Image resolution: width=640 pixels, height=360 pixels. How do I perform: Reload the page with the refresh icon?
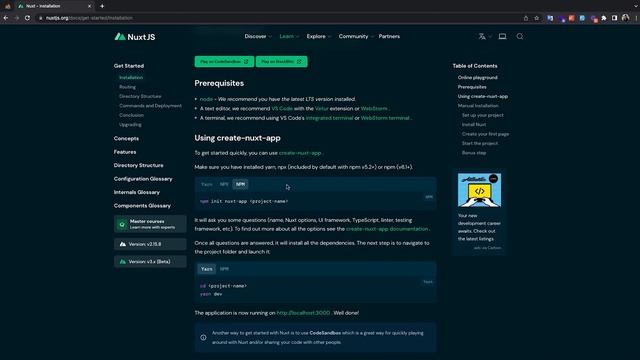click(x=27, y=18)
